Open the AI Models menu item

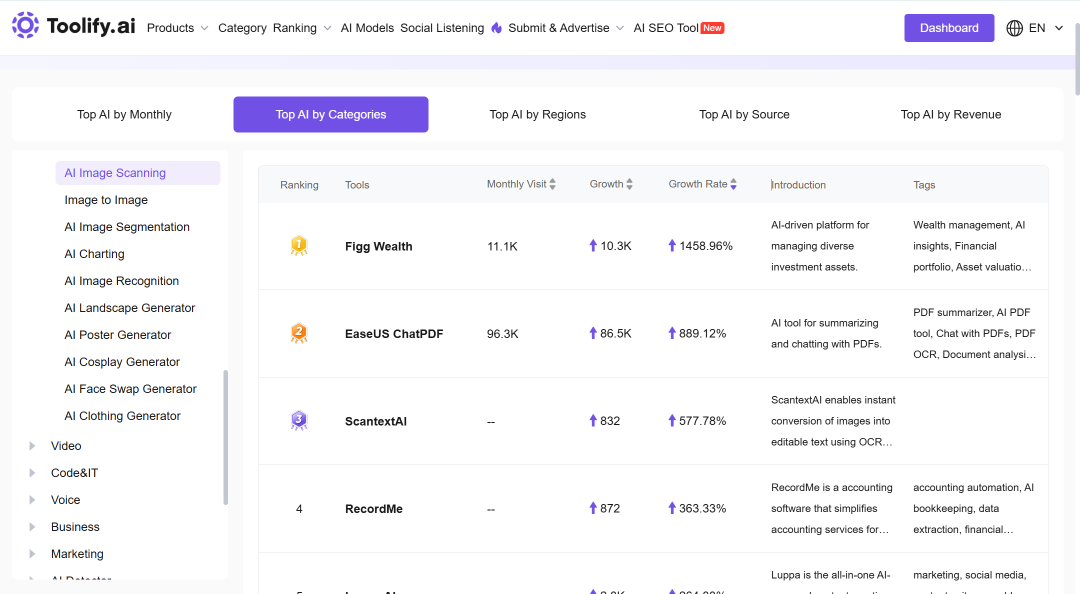(367, 28)
